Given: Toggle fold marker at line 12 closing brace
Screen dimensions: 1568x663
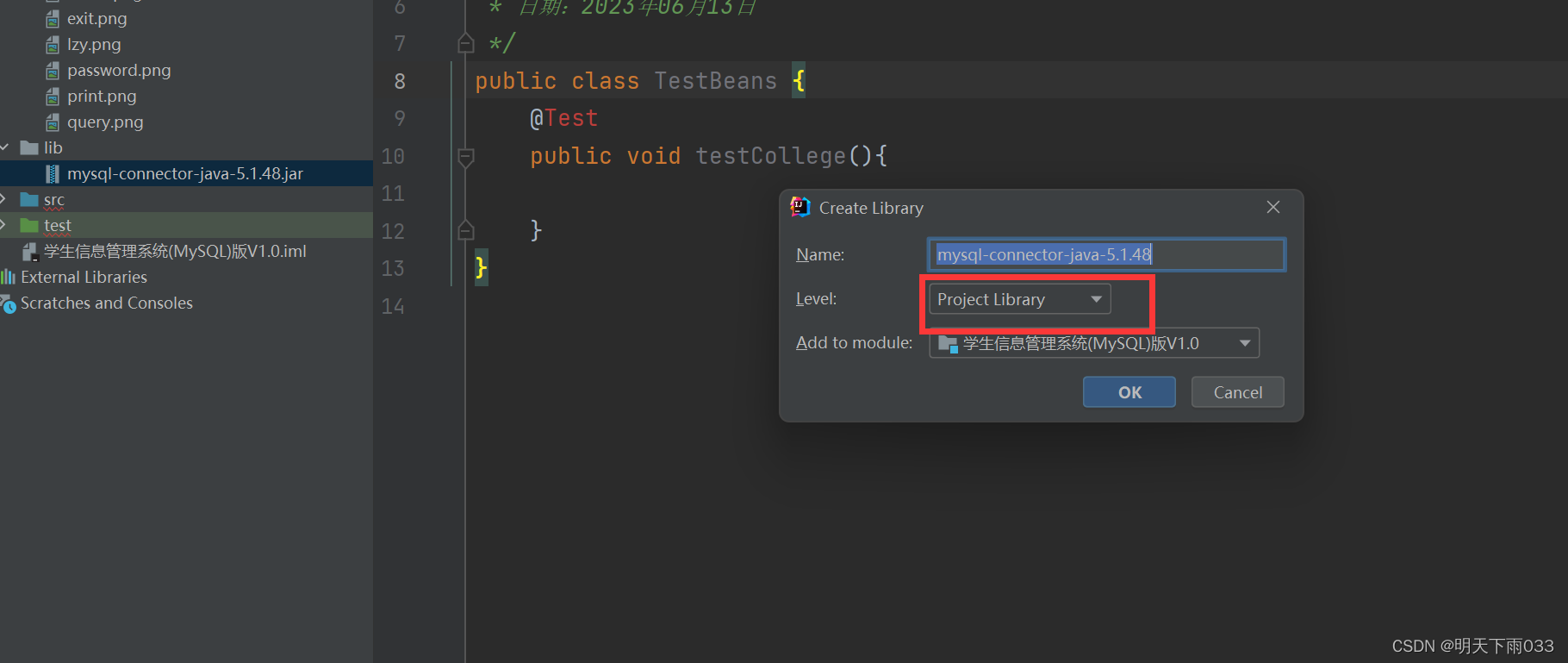Looking at the screenshot, I should (466, 230).
